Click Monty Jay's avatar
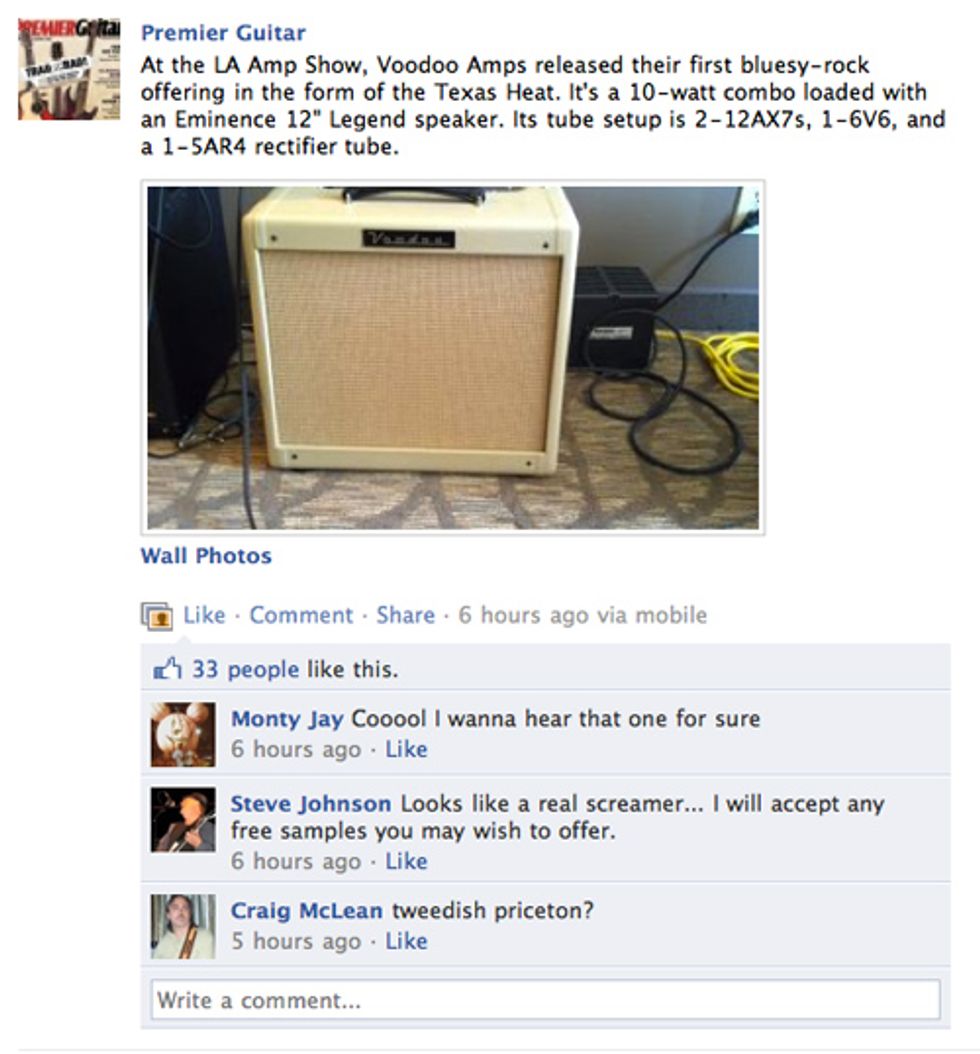 (183, 735)
